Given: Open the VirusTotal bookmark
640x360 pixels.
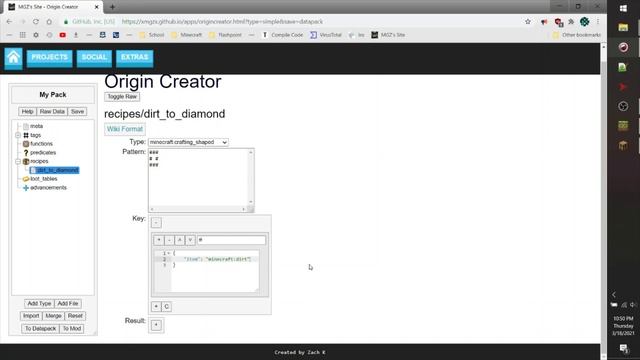Looking at the screenshot, I should pos(326,35).
